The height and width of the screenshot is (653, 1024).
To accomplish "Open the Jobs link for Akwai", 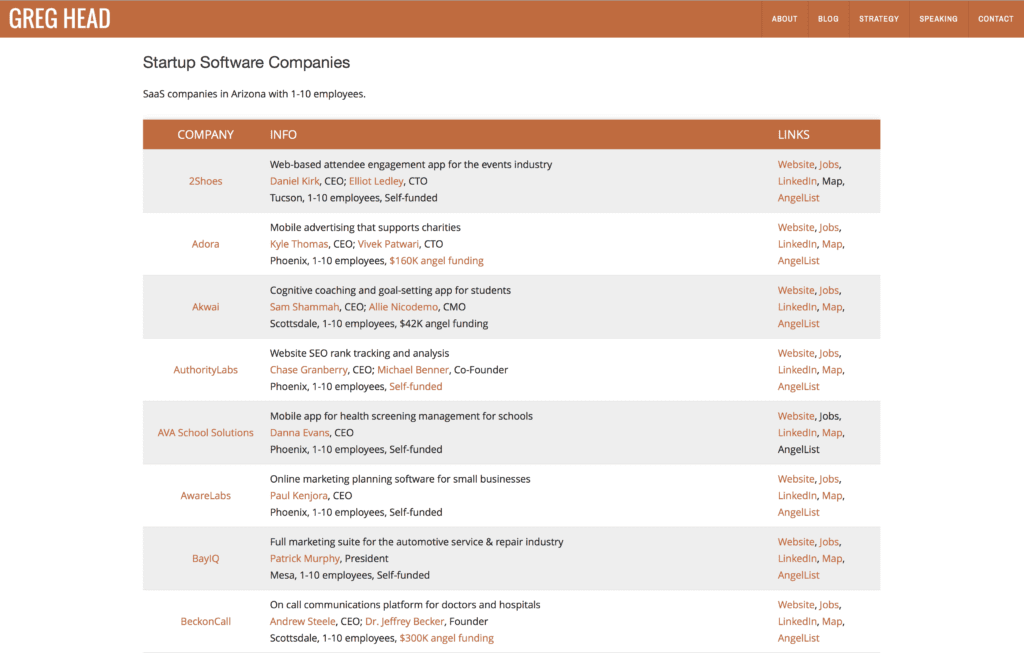I will [x=829, y=290].
